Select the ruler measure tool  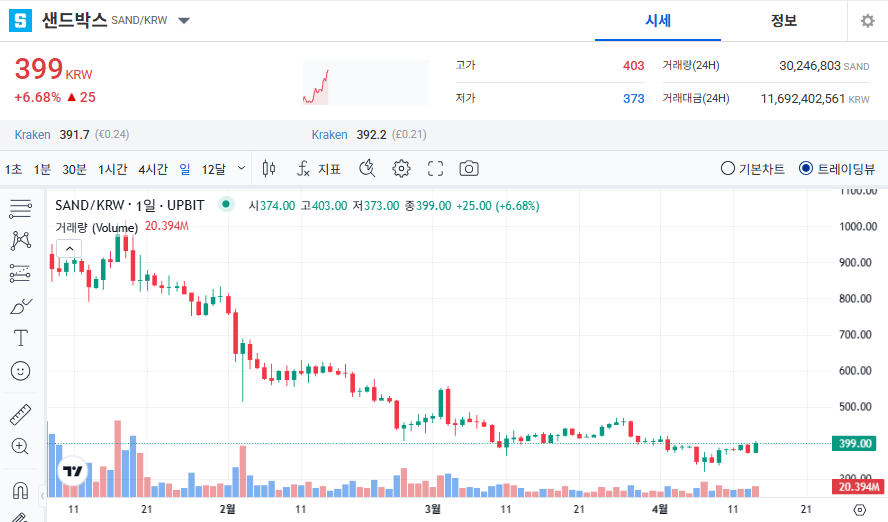click(x=20, y=414)
